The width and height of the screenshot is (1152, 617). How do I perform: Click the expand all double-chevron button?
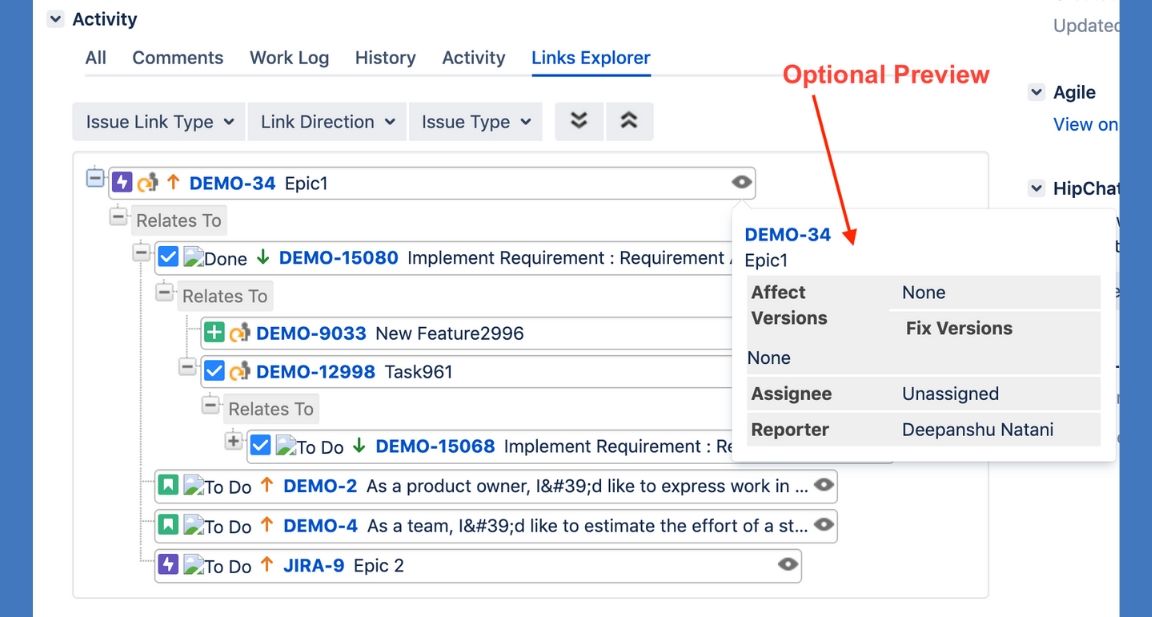pyautogui.click(x=579, y=121)
